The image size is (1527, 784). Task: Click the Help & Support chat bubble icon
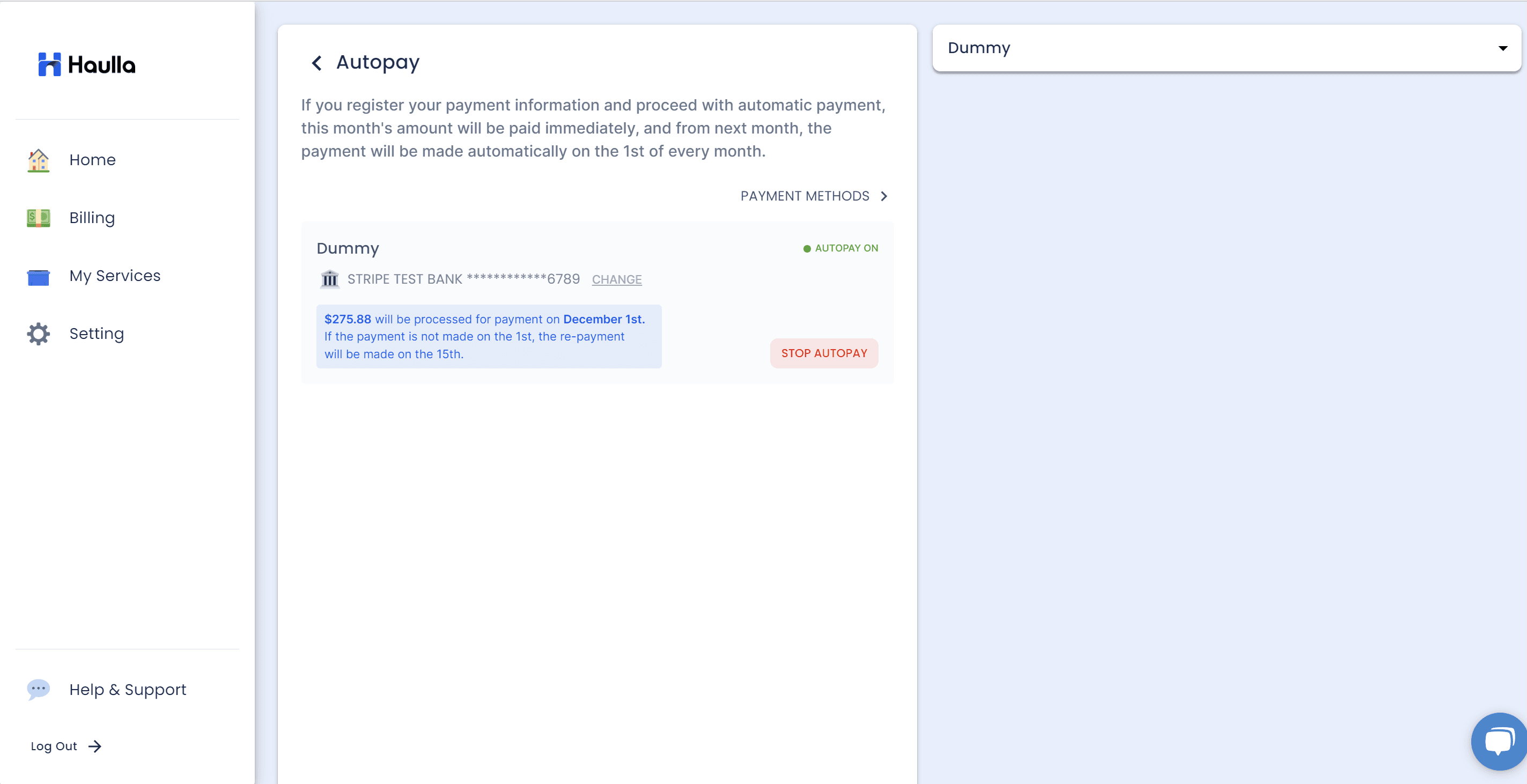[x=39, y=689]
